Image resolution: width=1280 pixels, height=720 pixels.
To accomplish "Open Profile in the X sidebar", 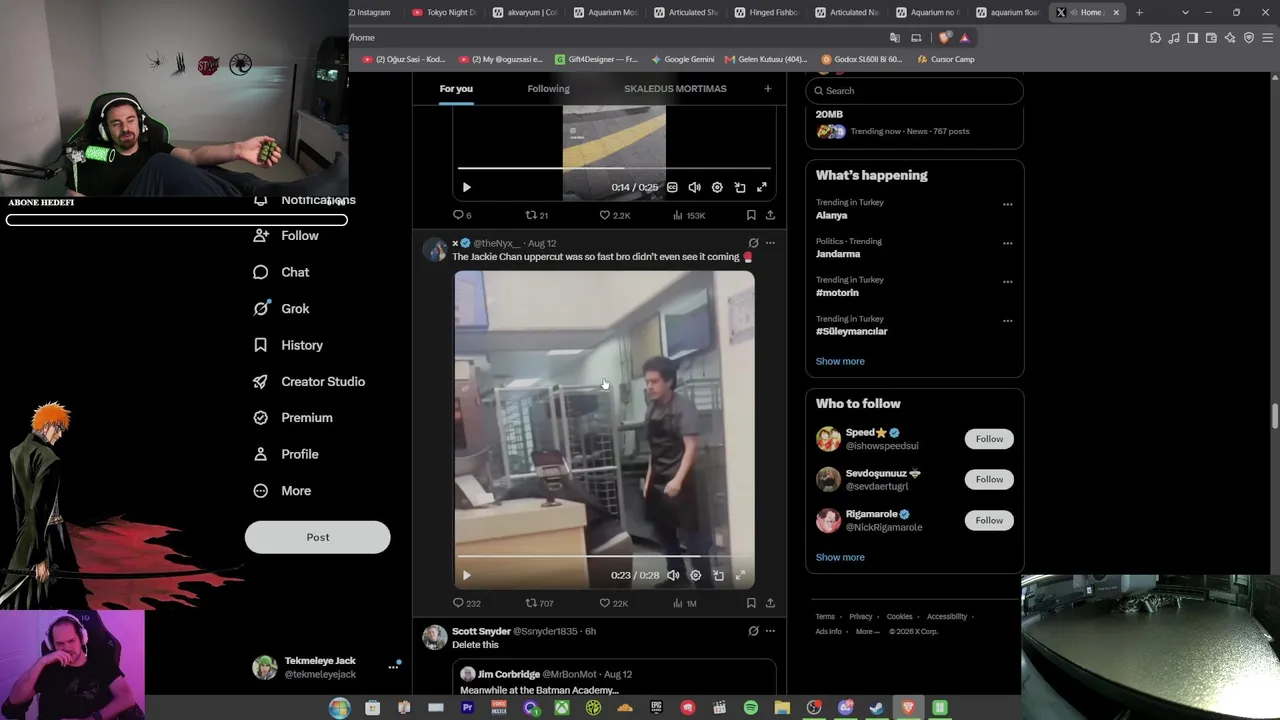I will [x=286, y=454].
